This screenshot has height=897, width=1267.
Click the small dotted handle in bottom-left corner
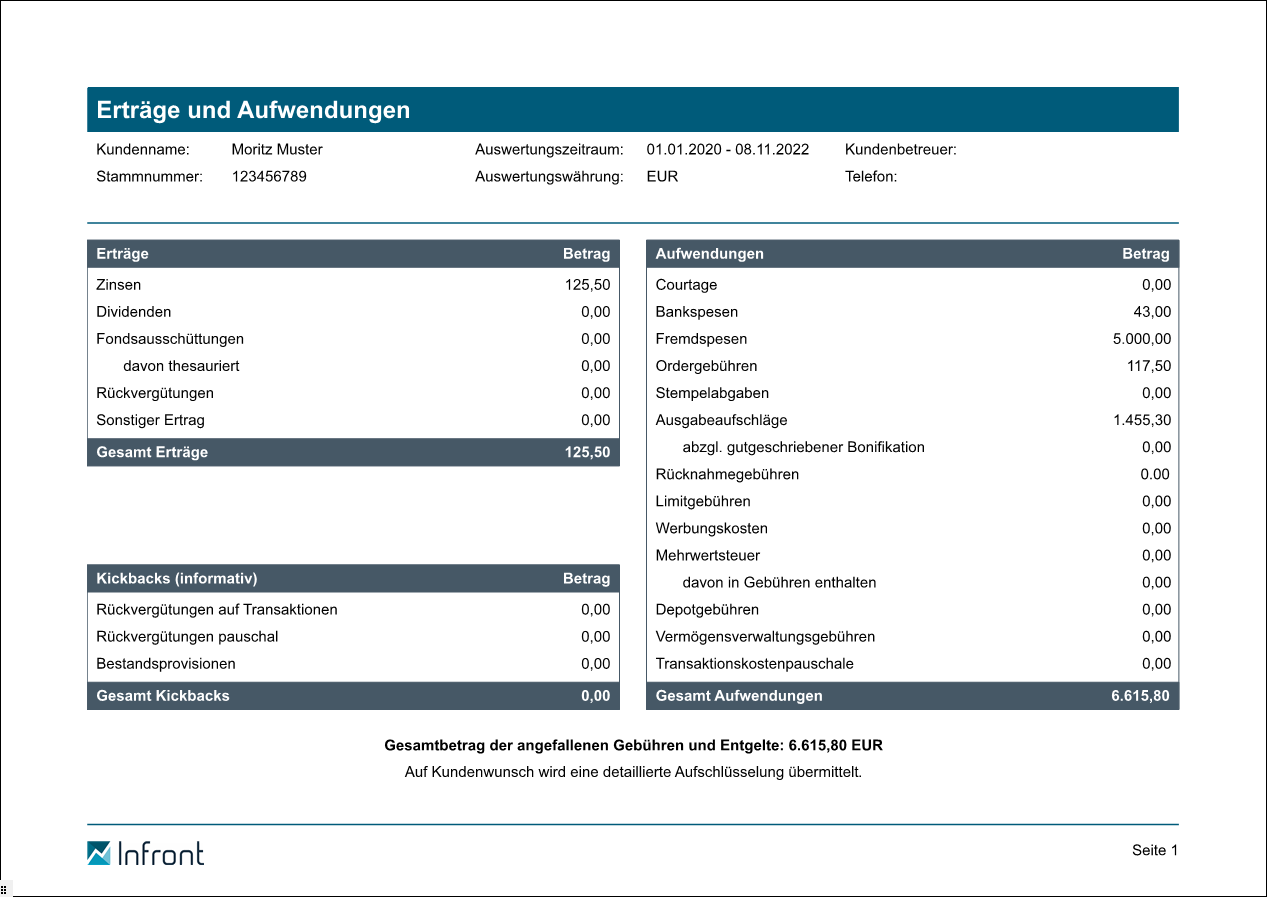tap(4, 888)
